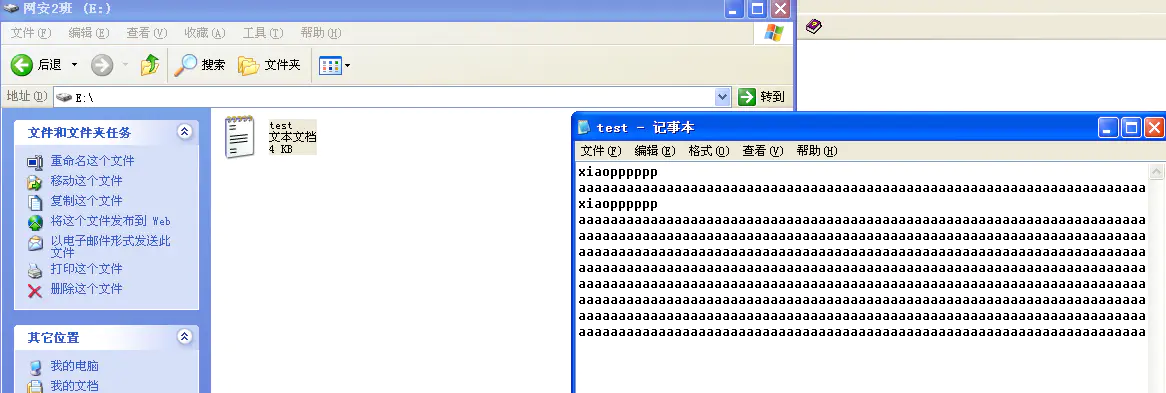Minimize the test Notepad window

coord(1108,128)
